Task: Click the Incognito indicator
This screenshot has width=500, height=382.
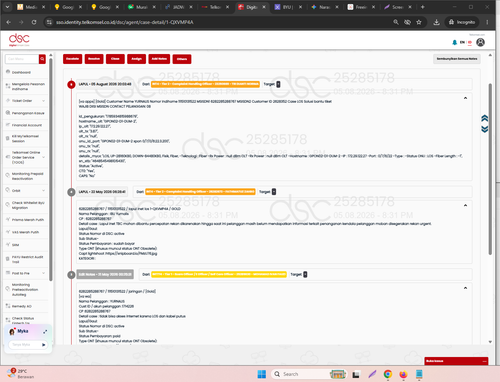Action: (462, 22)
